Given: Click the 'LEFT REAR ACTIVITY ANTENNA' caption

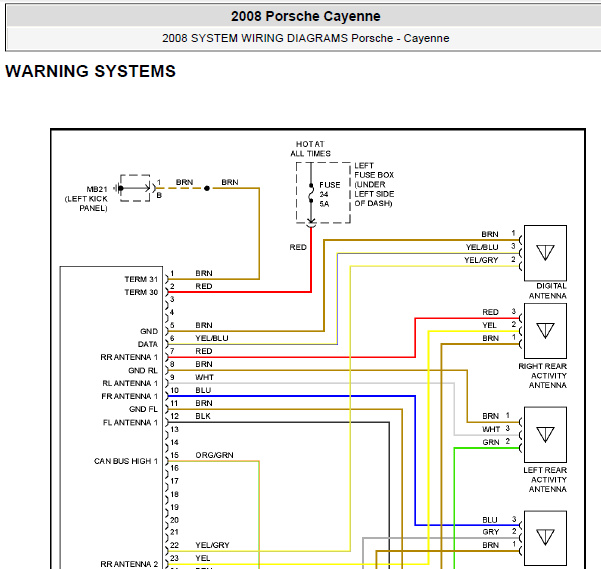Looking at the screenshot, I should [545, 479].
